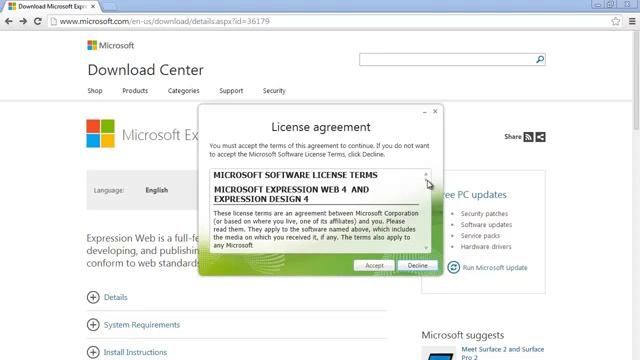Select the Download Microsoft Expression browser tab
This screenshot has width=640, height=360.
(x=51, y=7)
